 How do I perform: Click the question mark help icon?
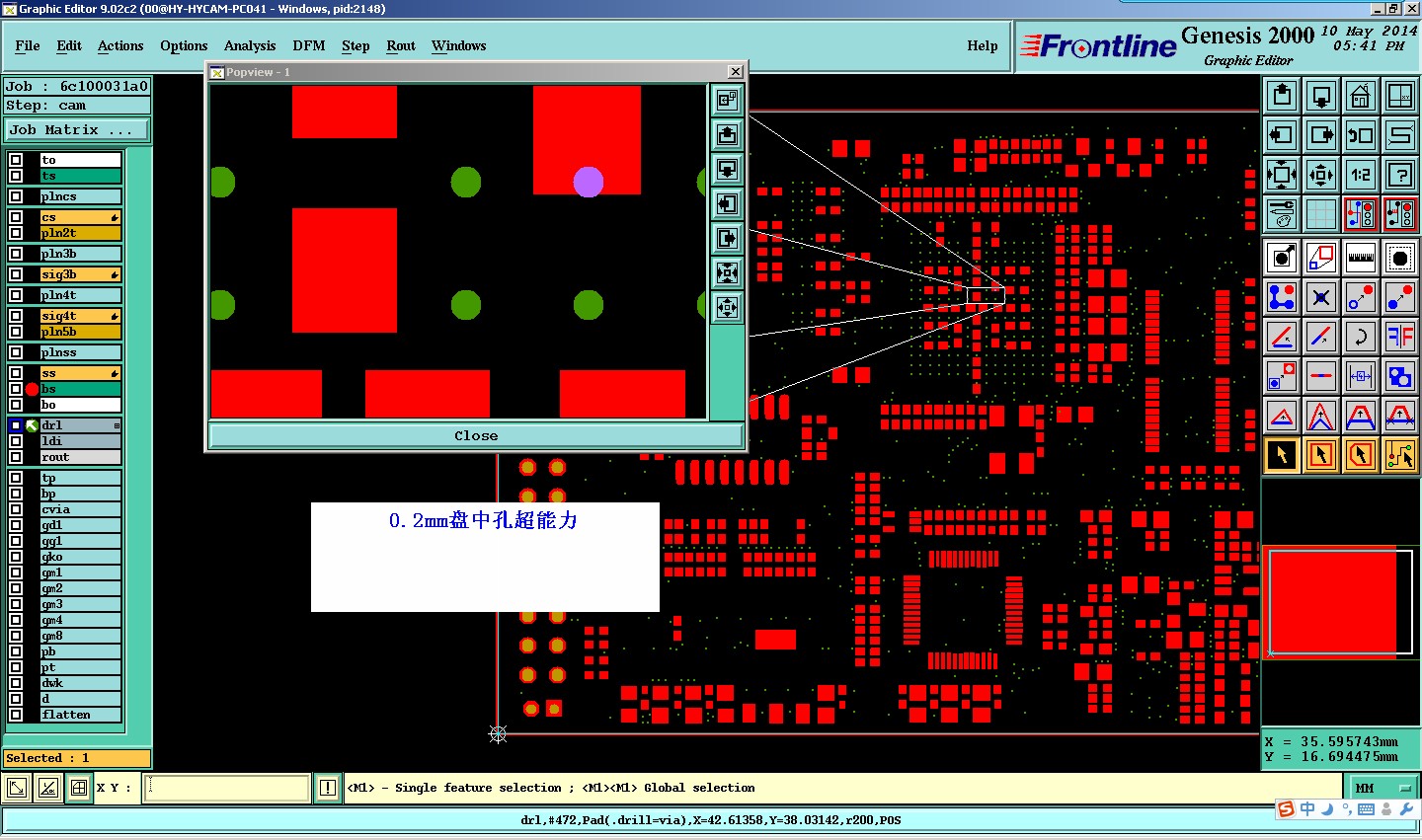tap(1400, 175)
